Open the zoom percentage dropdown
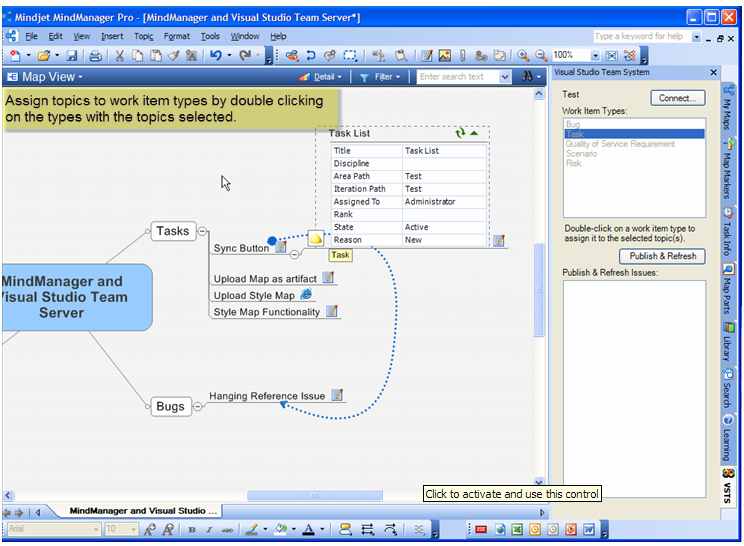Viewport: 744px width, 546px height. coord(596,56)
